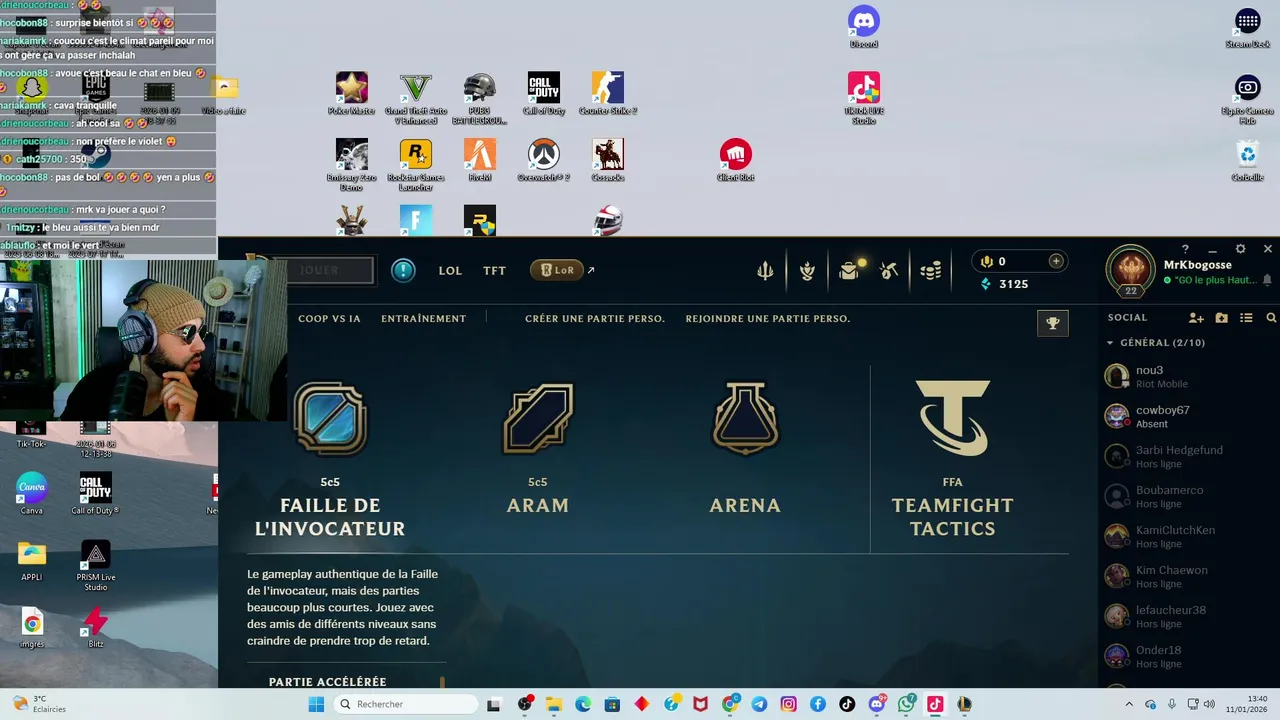The width and height of the screenshot is (1280, 720).
Task: Select PARTIE ACCÉLÉRÉE queue option
Action: click(327, 682)
